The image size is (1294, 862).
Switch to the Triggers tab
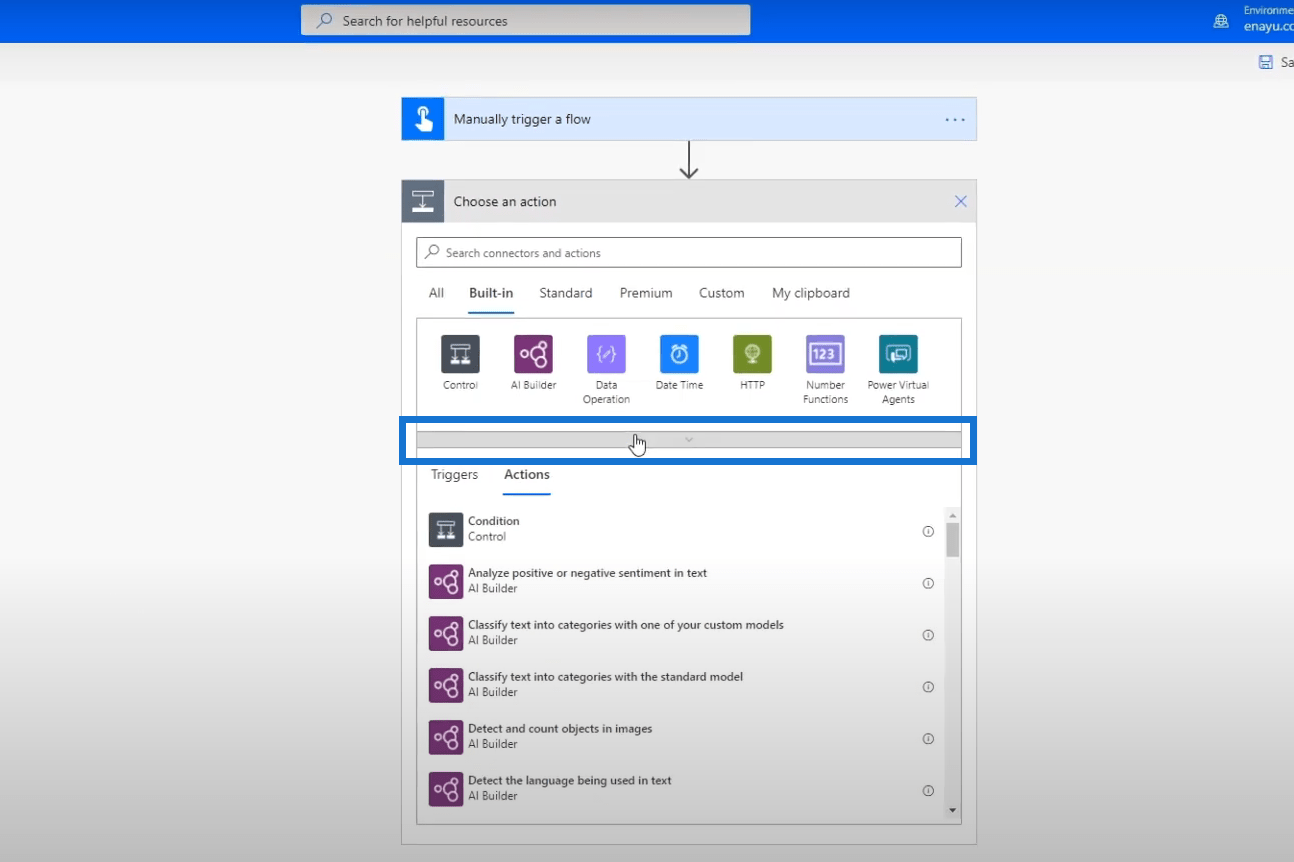coord(454,475)
